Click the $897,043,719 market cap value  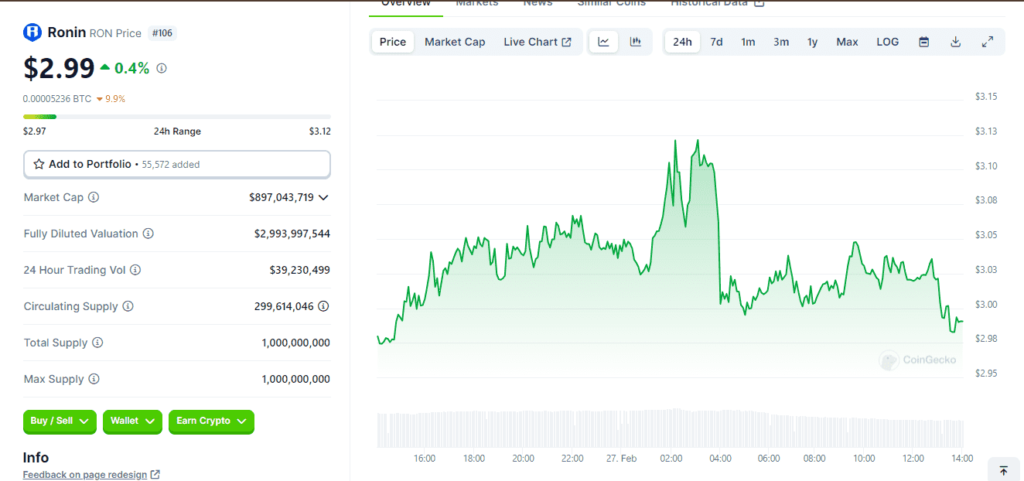[x=281, y=197]
